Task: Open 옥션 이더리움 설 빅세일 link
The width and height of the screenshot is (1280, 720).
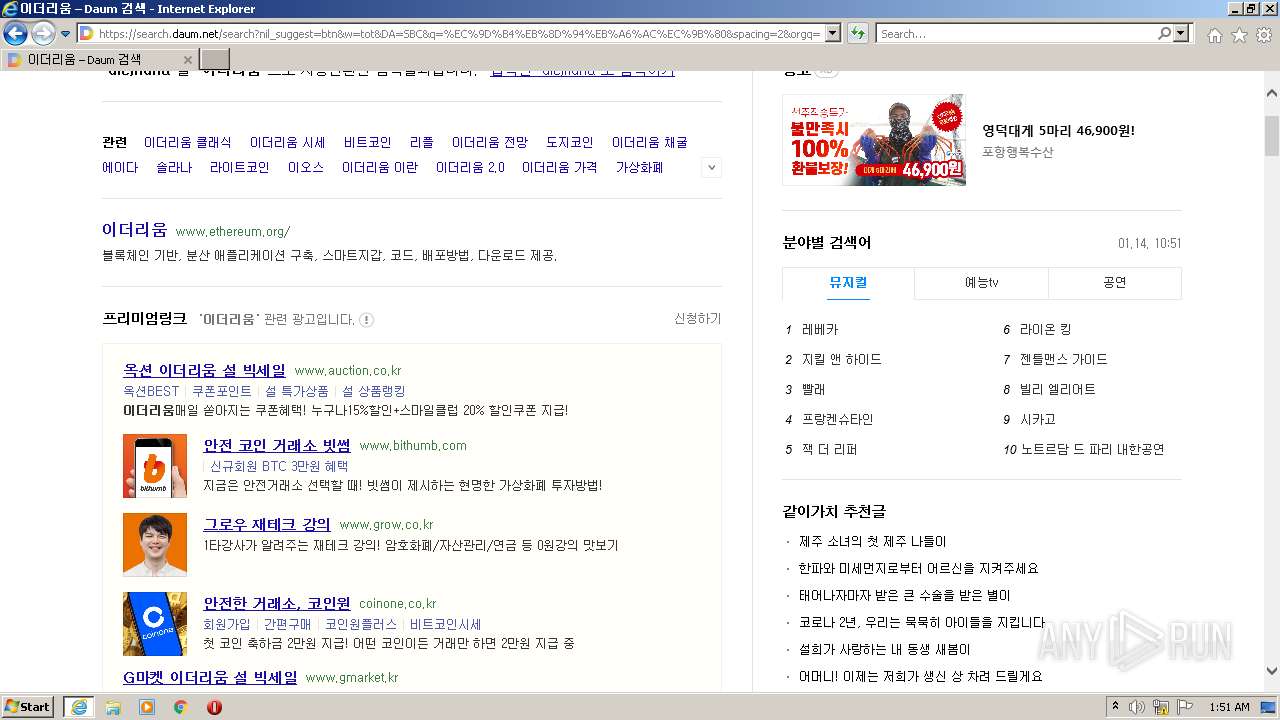Action: pyautogui.click(x=204, y=371)
